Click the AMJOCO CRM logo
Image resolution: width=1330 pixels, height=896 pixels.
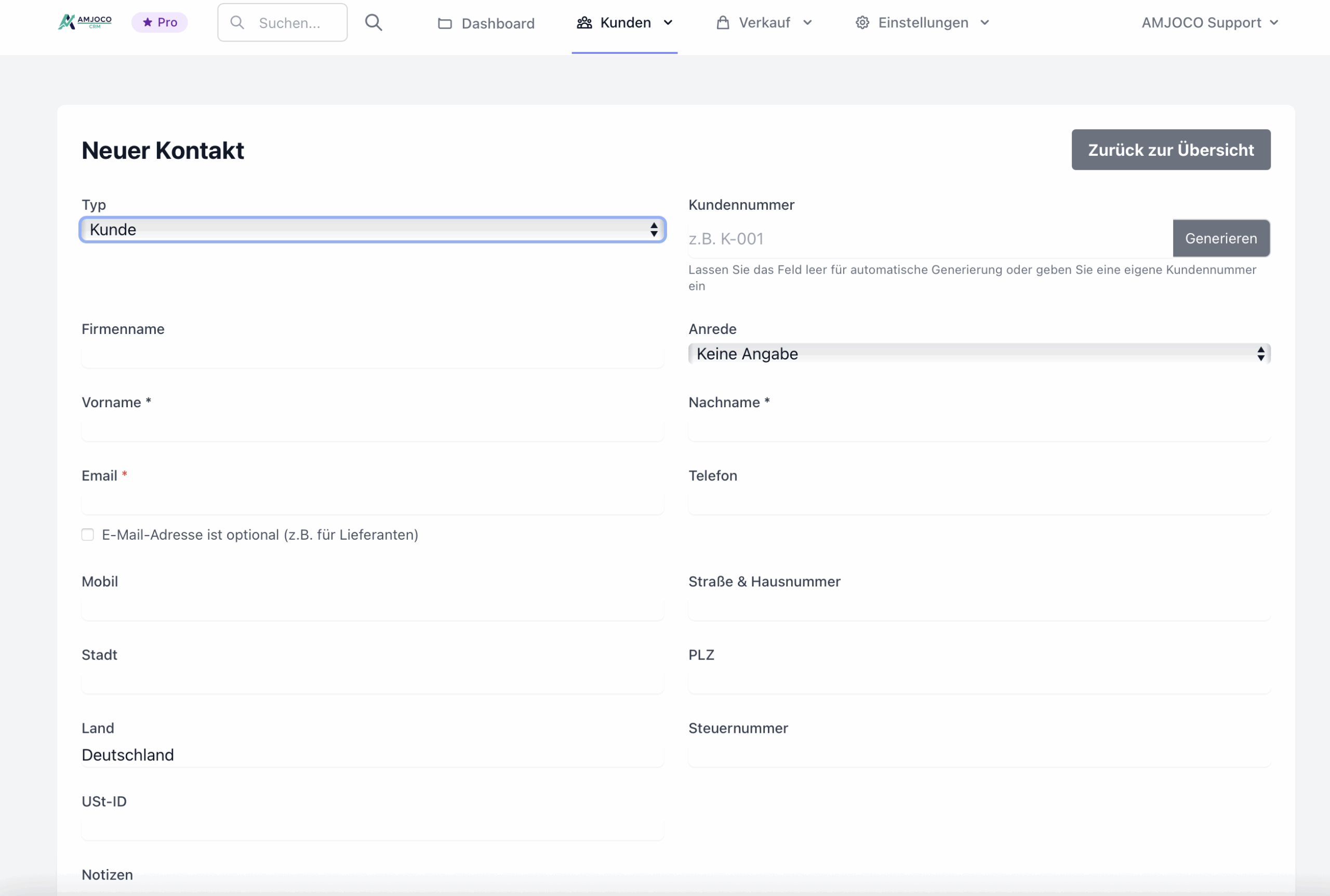point(85,22)
